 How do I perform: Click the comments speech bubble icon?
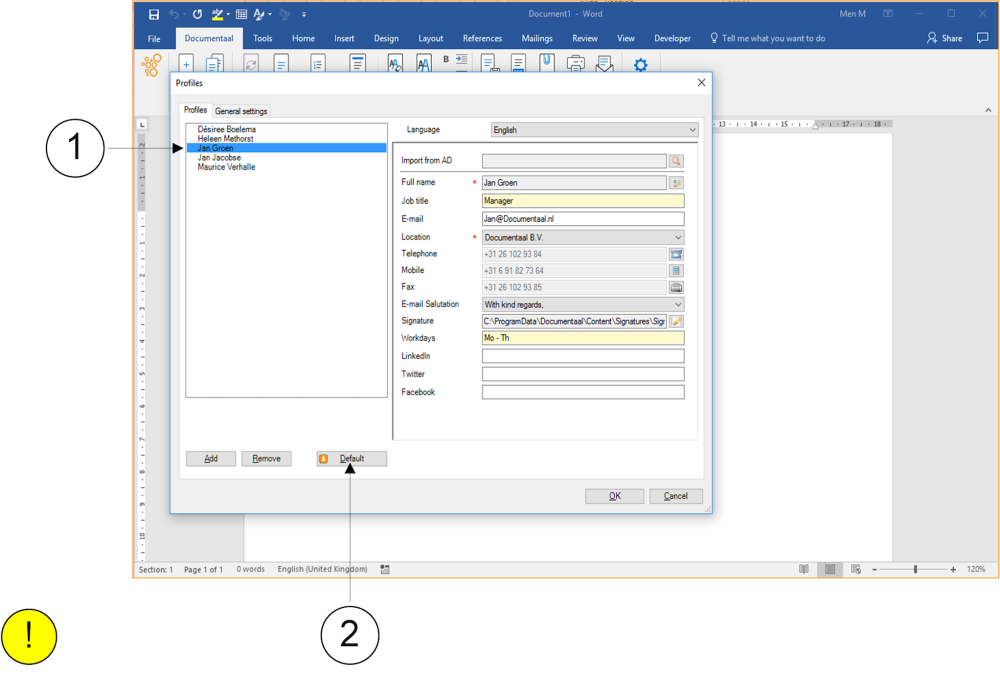[982, 38]
